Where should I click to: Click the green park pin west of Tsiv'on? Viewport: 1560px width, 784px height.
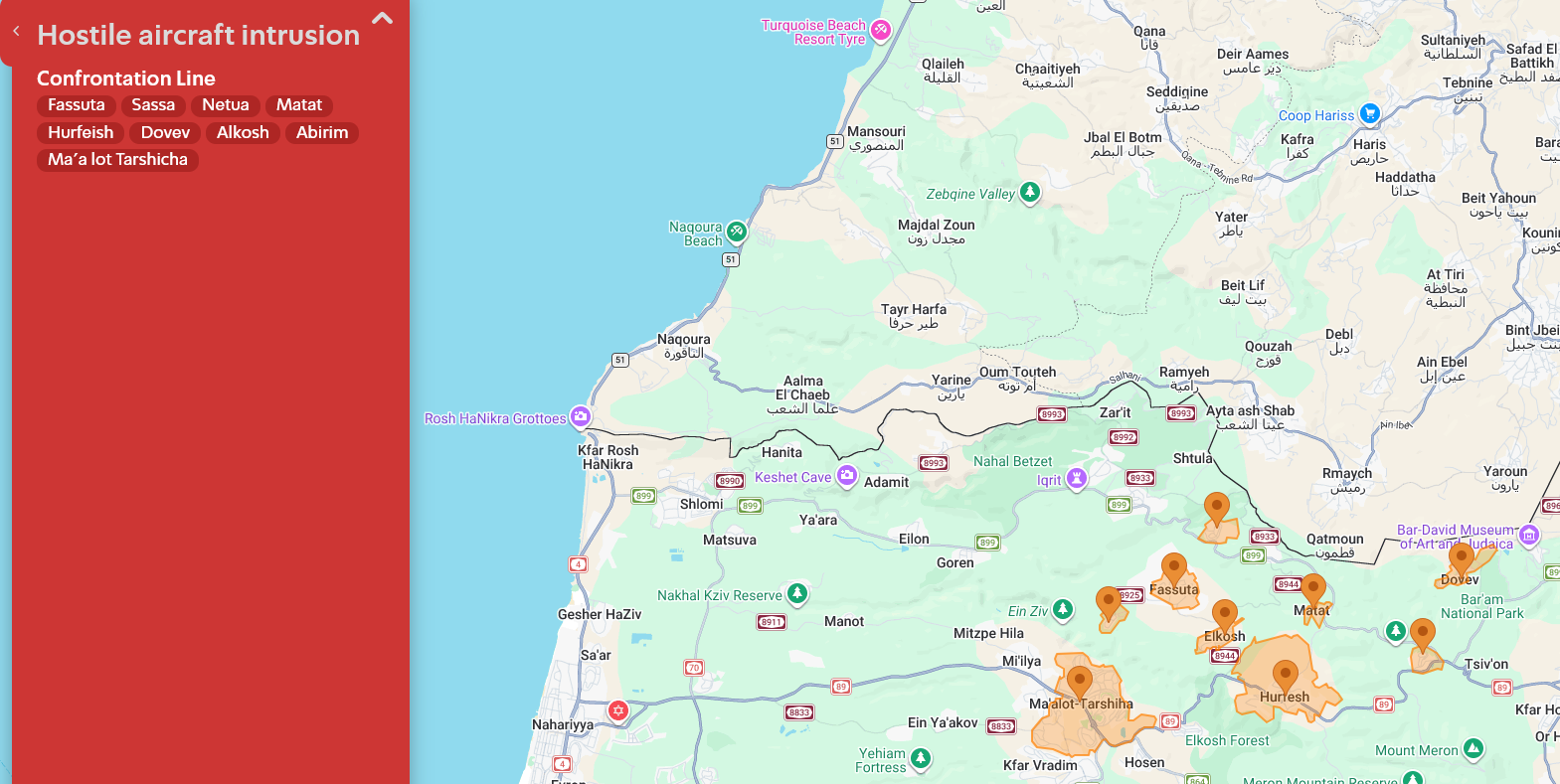click(1396, 631)
